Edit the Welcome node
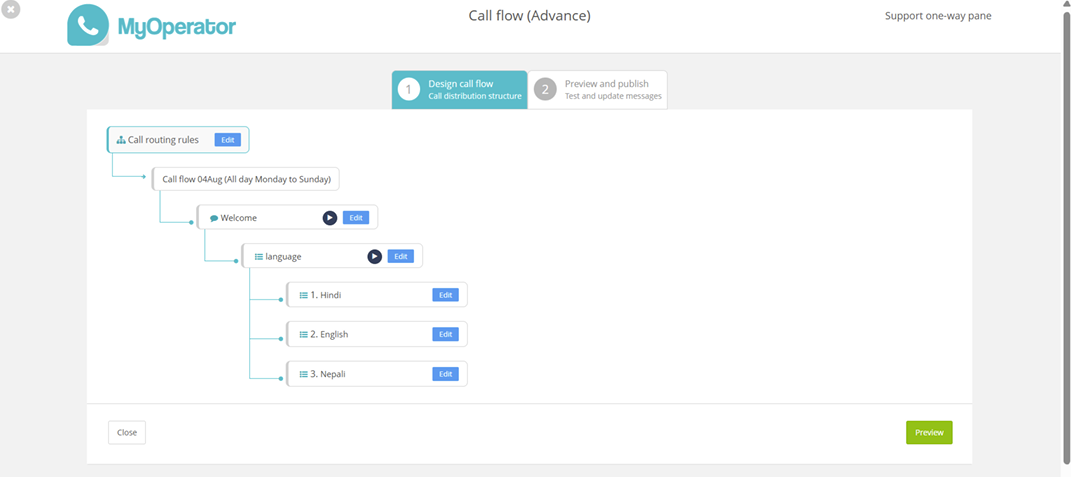 pos(355,218)
